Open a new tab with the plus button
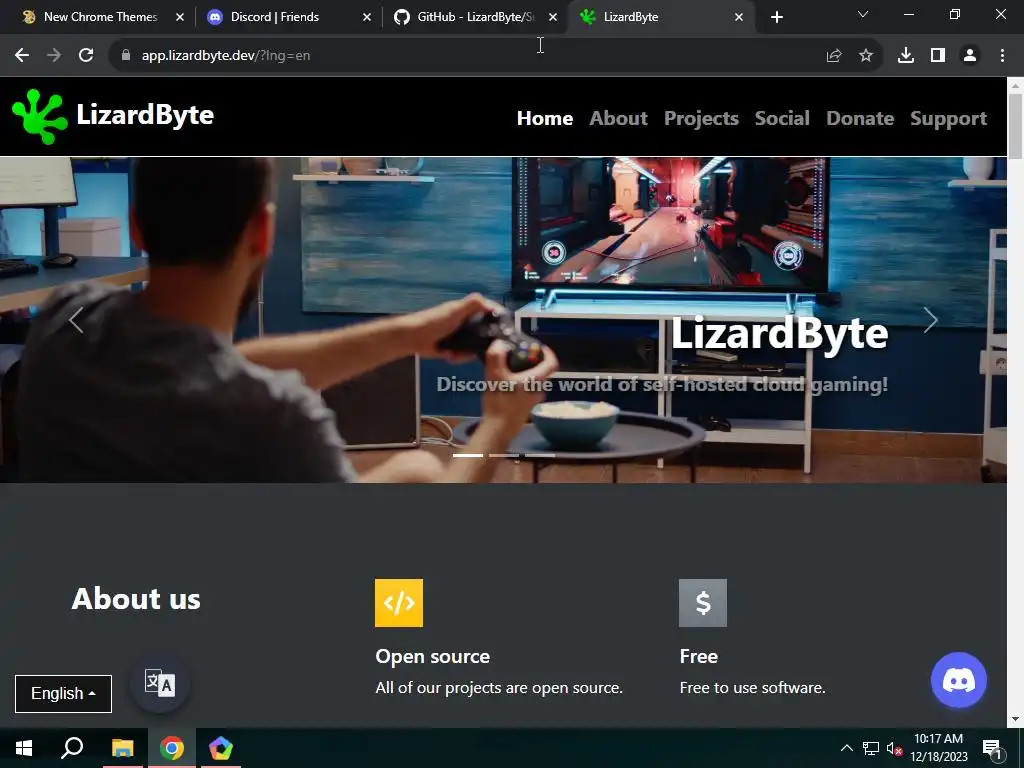 (776, 17)
